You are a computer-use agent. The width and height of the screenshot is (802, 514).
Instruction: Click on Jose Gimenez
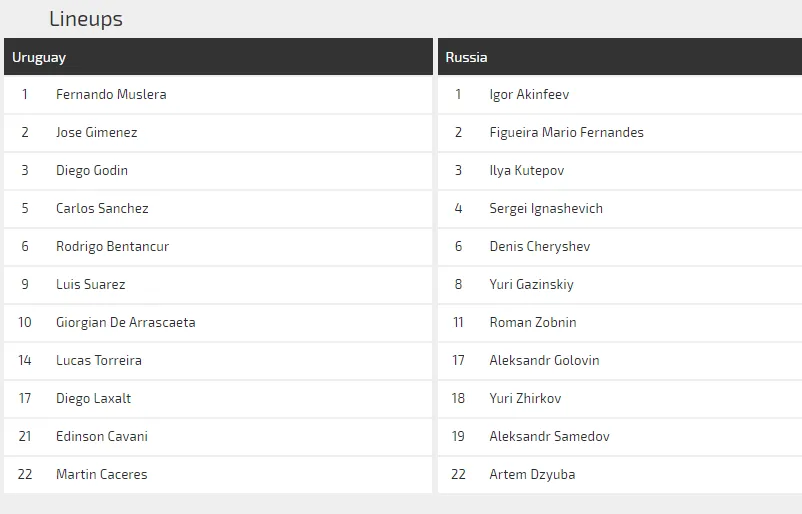(x=97, y=132)
